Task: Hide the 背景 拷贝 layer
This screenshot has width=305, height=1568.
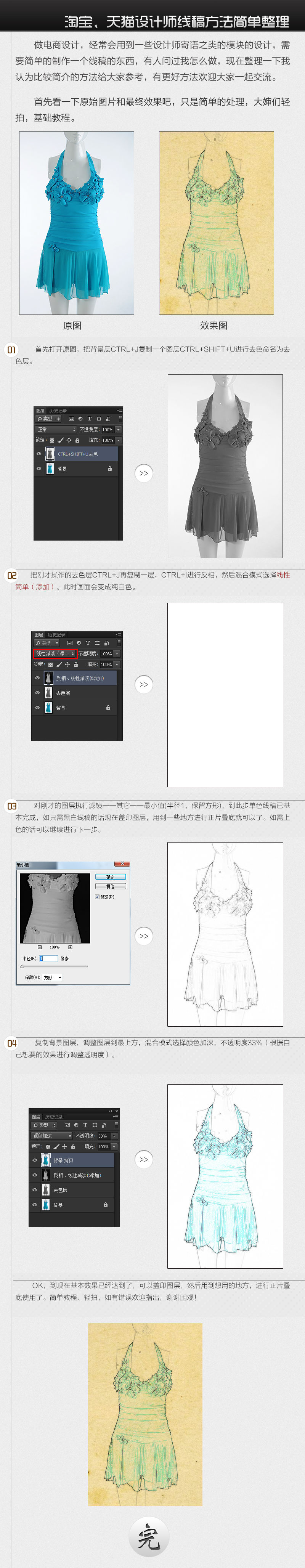Action: pyautogui.click(x=35, y=1160)
